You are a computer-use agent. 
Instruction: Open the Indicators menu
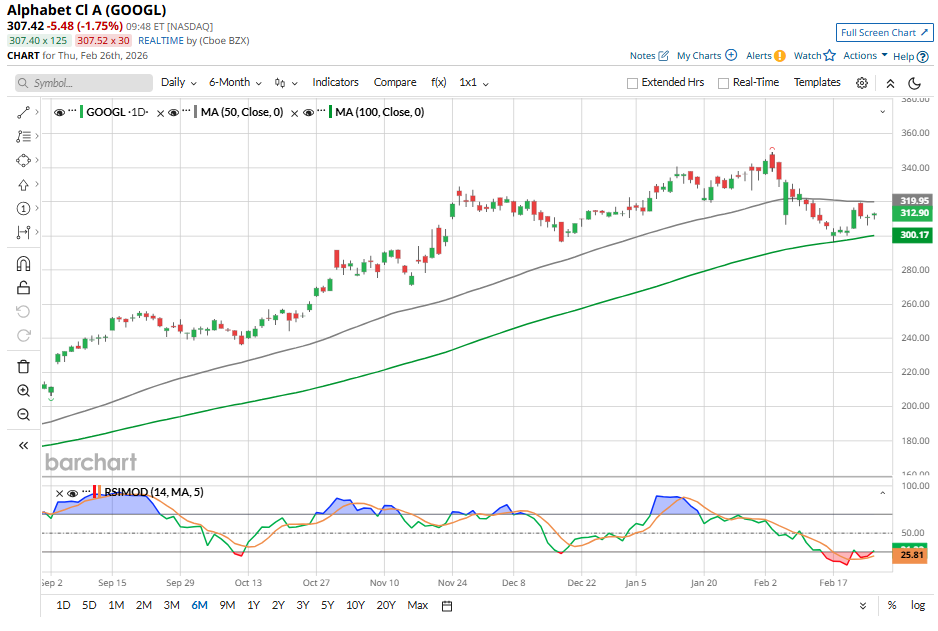point(335,83)
